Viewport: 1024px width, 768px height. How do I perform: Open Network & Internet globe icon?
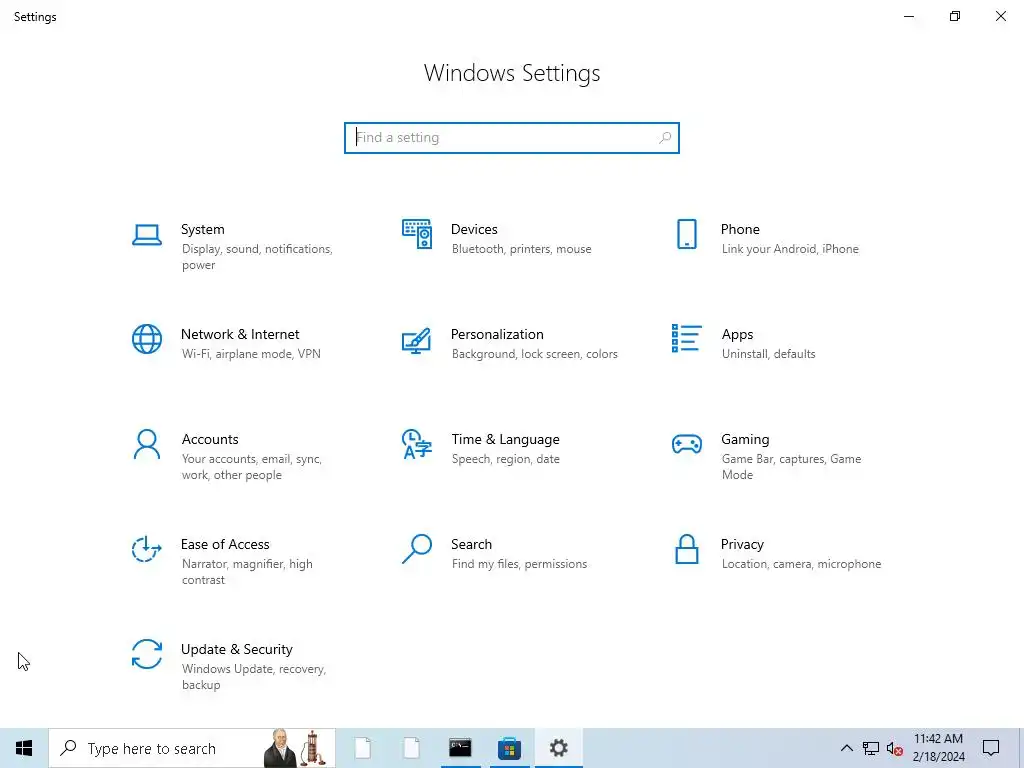pos(147,339)
